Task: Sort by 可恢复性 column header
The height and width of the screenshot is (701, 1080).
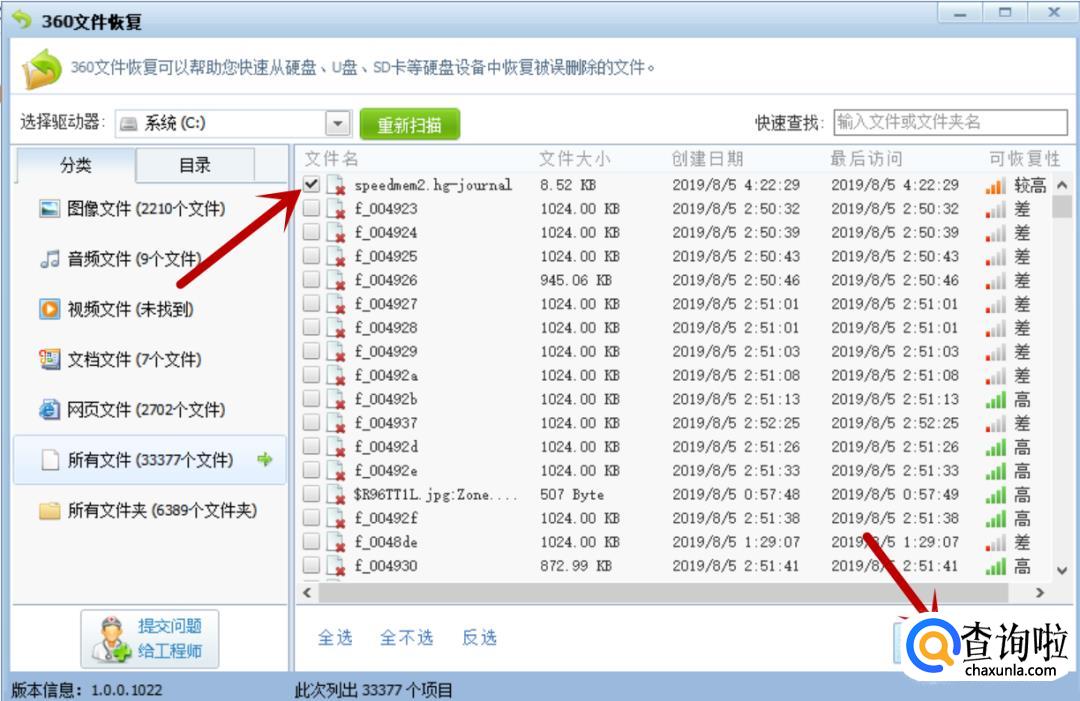Action: 1024,159
